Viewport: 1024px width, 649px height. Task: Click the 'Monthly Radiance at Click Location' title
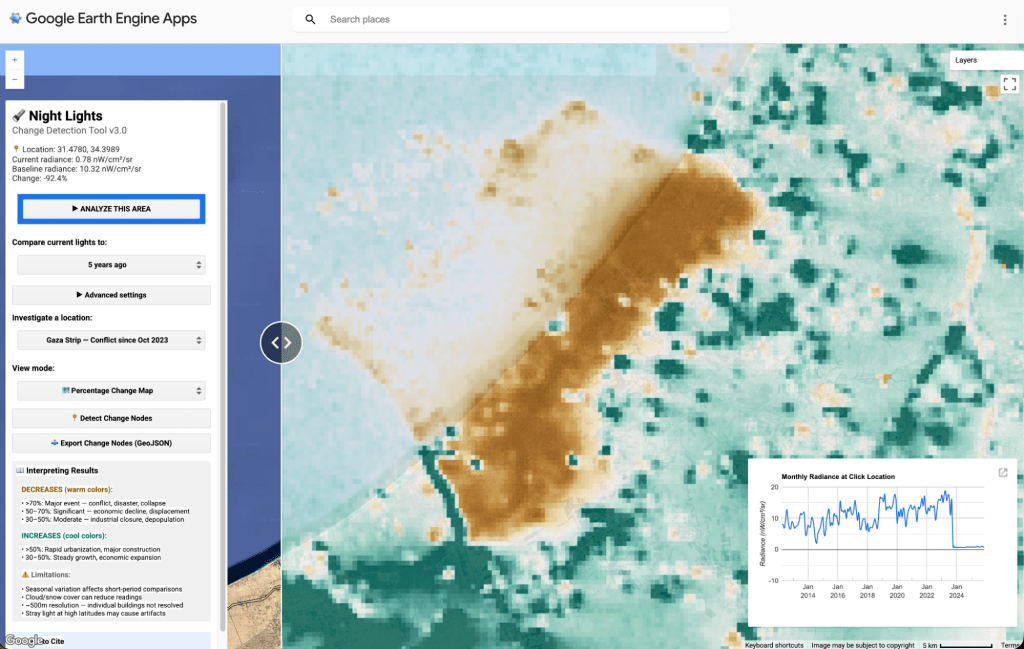(838, 477)
